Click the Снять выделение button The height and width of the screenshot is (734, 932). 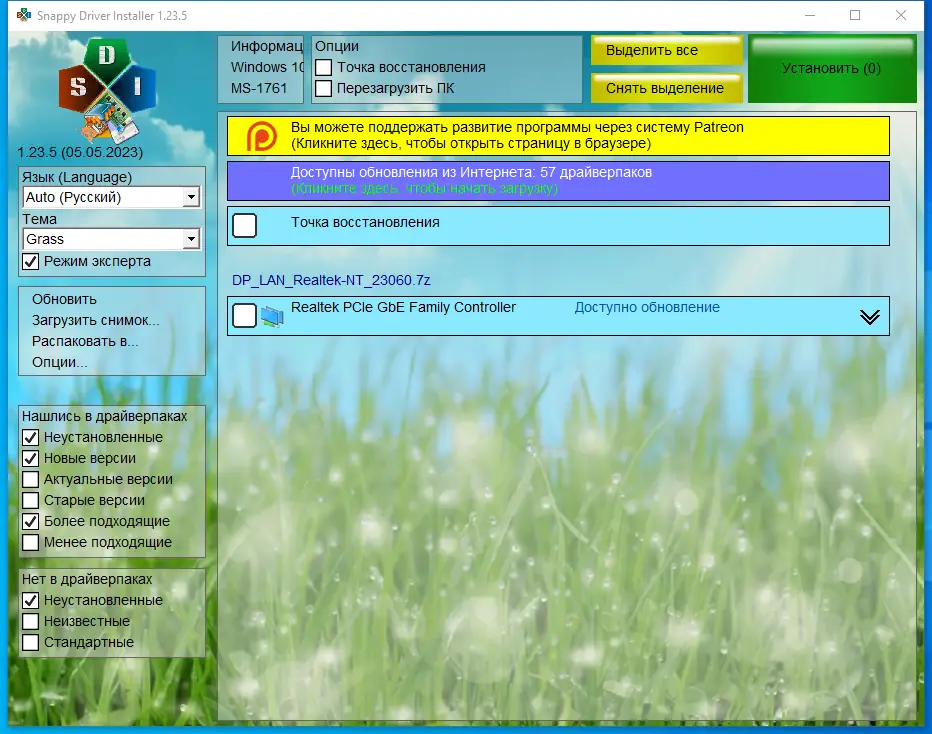point(666,88)
